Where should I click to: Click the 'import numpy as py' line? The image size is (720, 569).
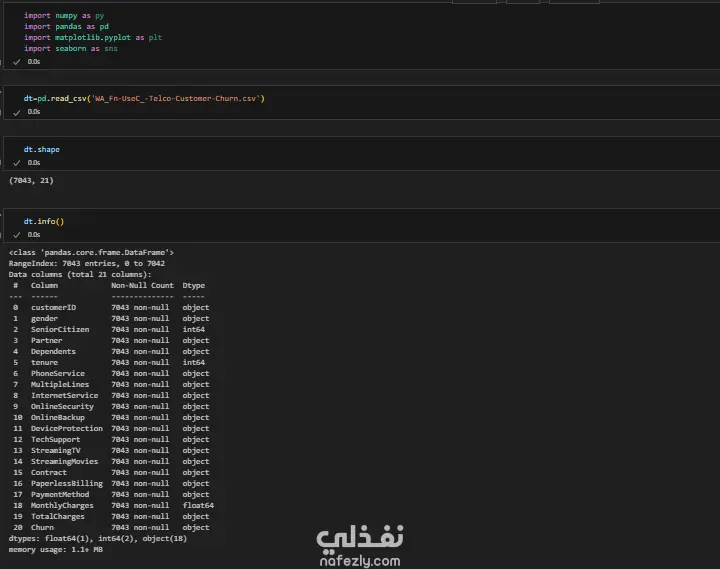tap(64, 16)
